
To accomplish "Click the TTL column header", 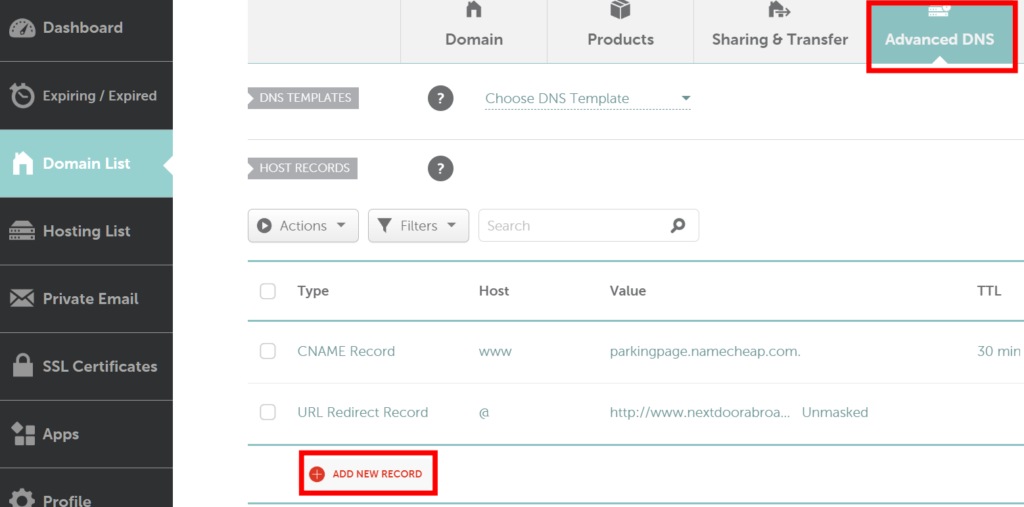I will point(989,291).
